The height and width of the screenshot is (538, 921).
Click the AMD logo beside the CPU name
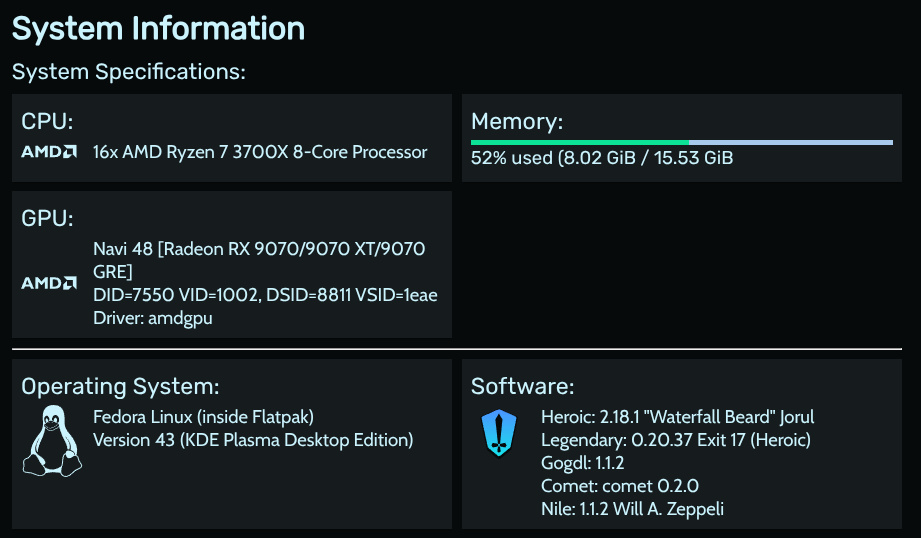click(49, 152)
